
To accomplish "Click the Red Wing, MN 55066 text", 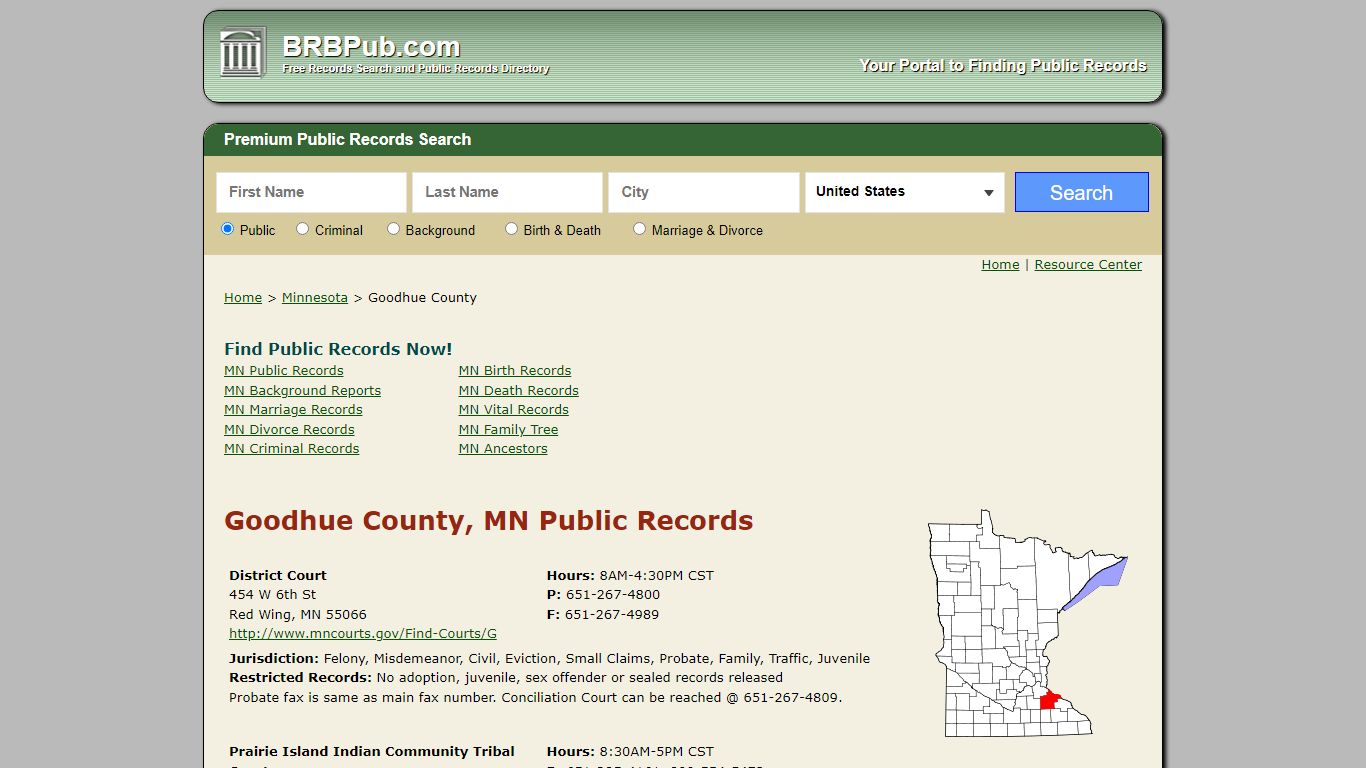I will click(x=298, y=615).
